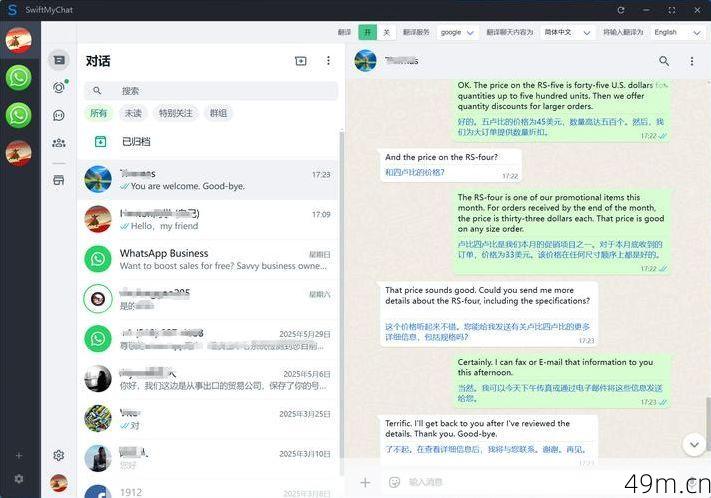Open the Chats icon in the navigation rail
Viewport: 711px width, 498px height.
(59, 60)
